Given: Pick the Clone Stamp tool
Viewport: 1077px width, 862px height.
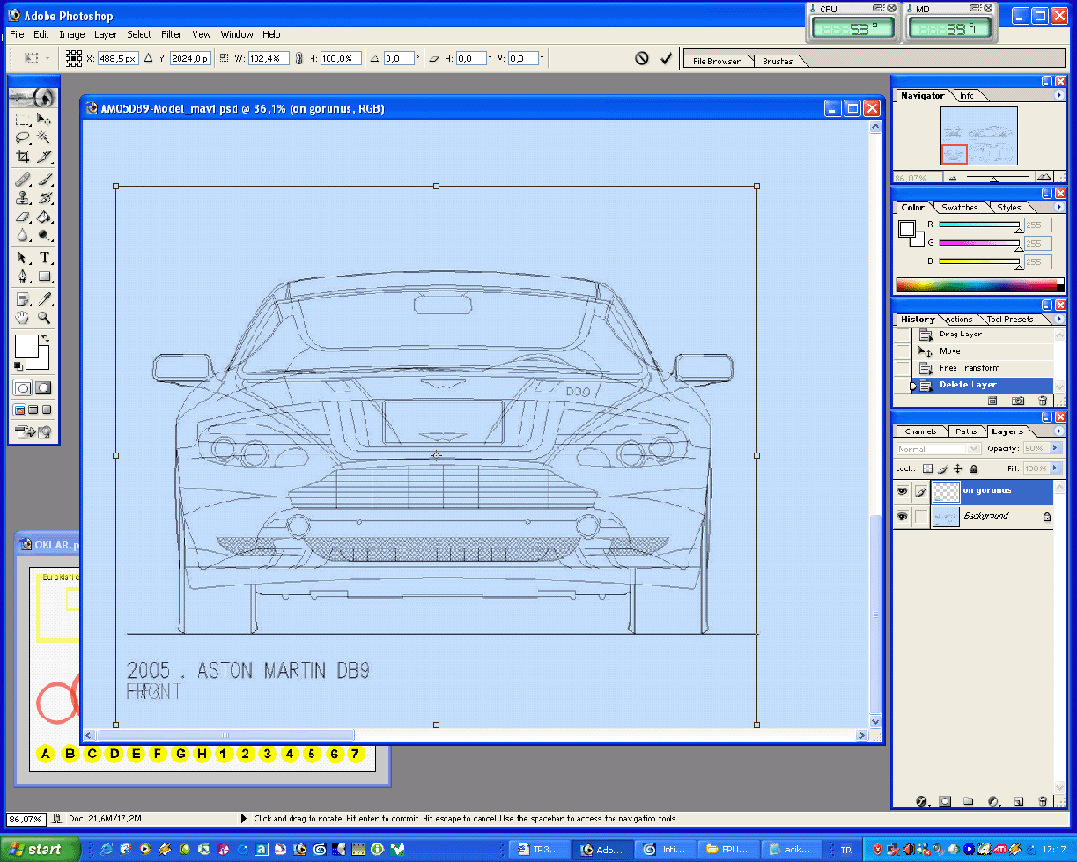Looking at the screenshot, I should [x=22, y=198].
